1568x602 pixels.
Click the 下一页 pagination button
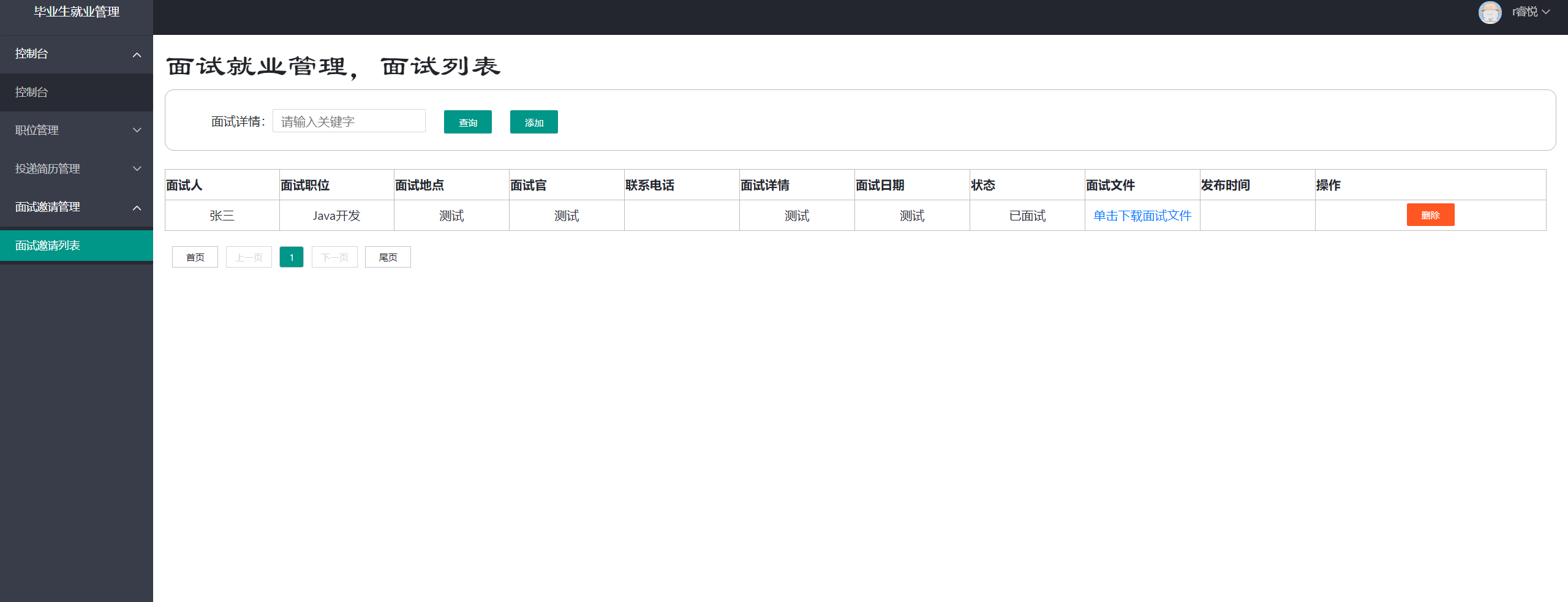click(334, 257)
